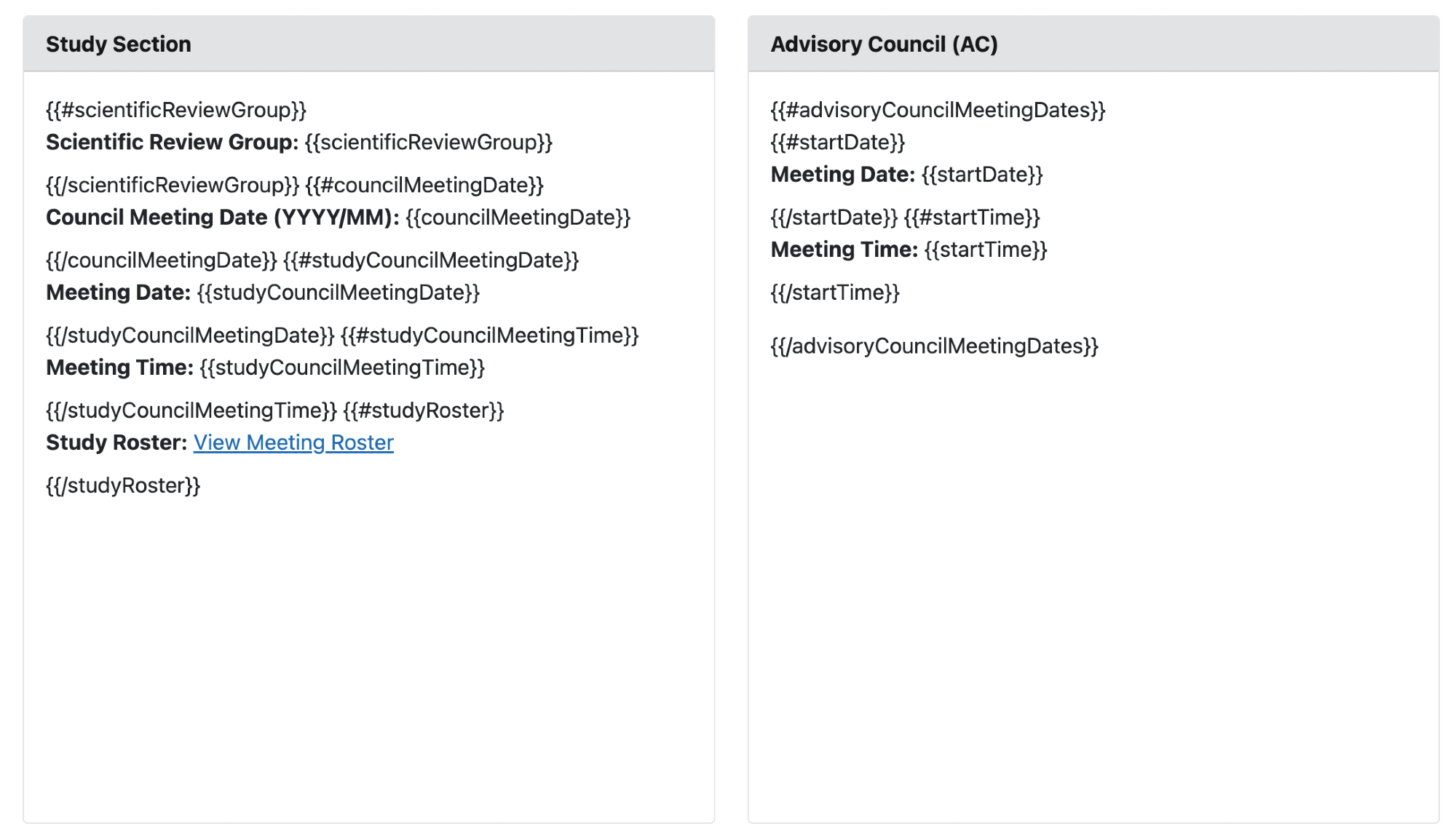
Task: Click the closing {{/advisoryCouncilMeetingDates}} tag
Action: pyautogui.click(x=934, y=346)
